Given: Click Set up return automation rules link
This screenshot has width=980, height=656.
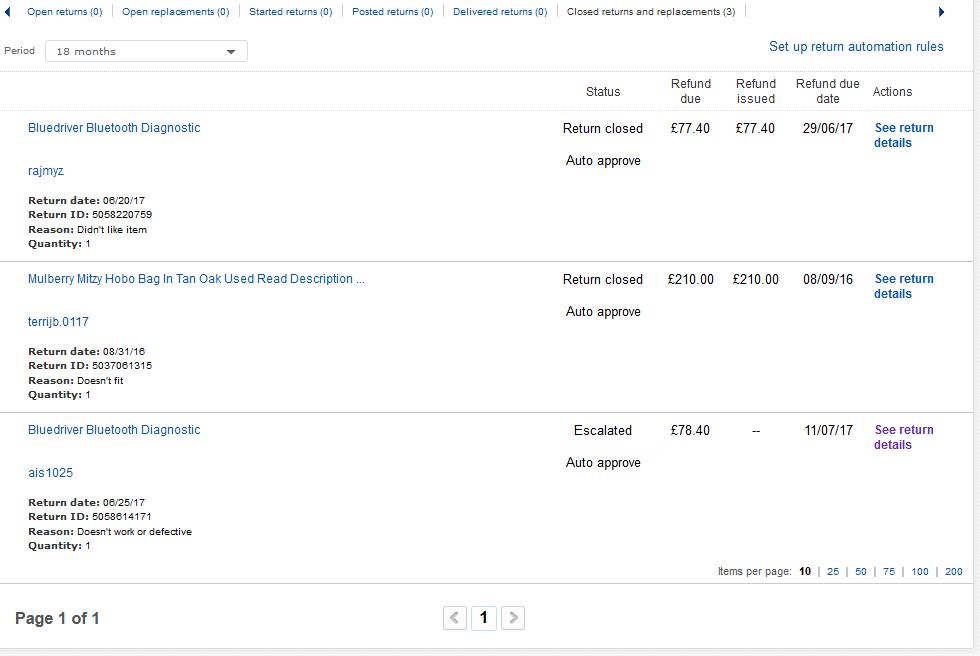Looking at the screenshot, I should tap(856, 46).
